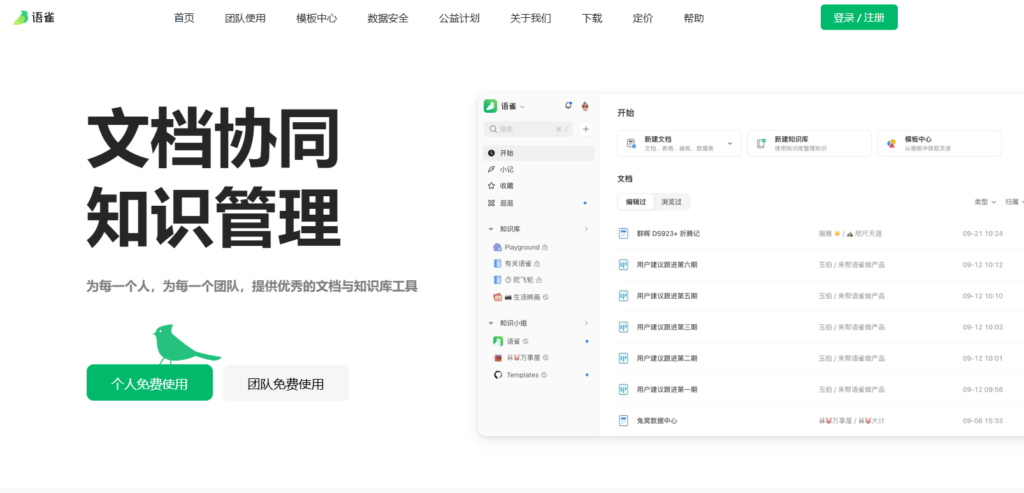Screen dimensions: 1024x493
Task: Click the 逛逛 explore icon
Action: click(491, 203)
